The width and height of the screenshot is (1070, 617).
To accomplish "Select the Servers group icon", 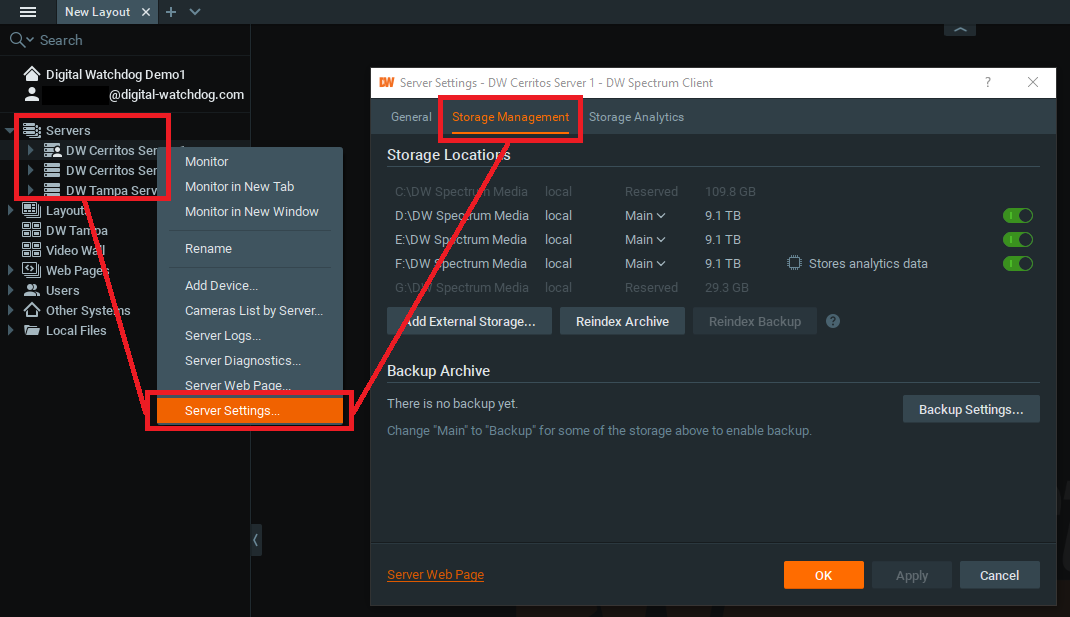I will pyautogui.click(x=31, y=130).
